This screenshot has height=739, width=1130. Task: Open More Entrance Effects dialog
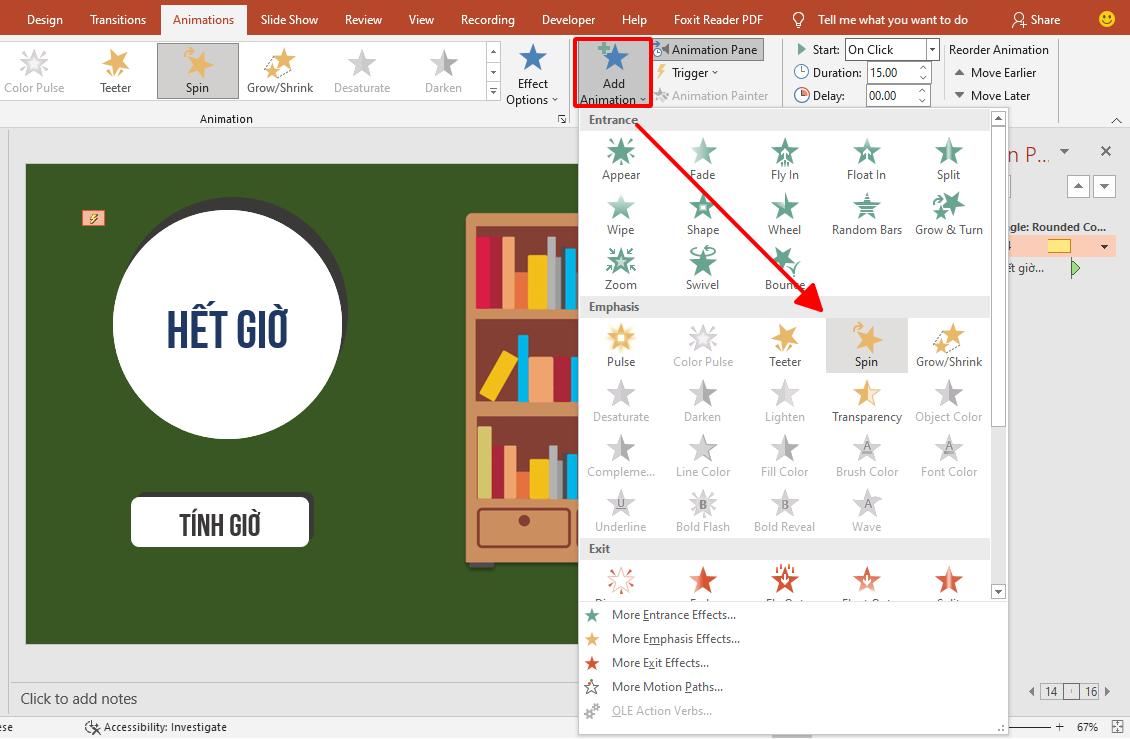[x=673, y=615]
